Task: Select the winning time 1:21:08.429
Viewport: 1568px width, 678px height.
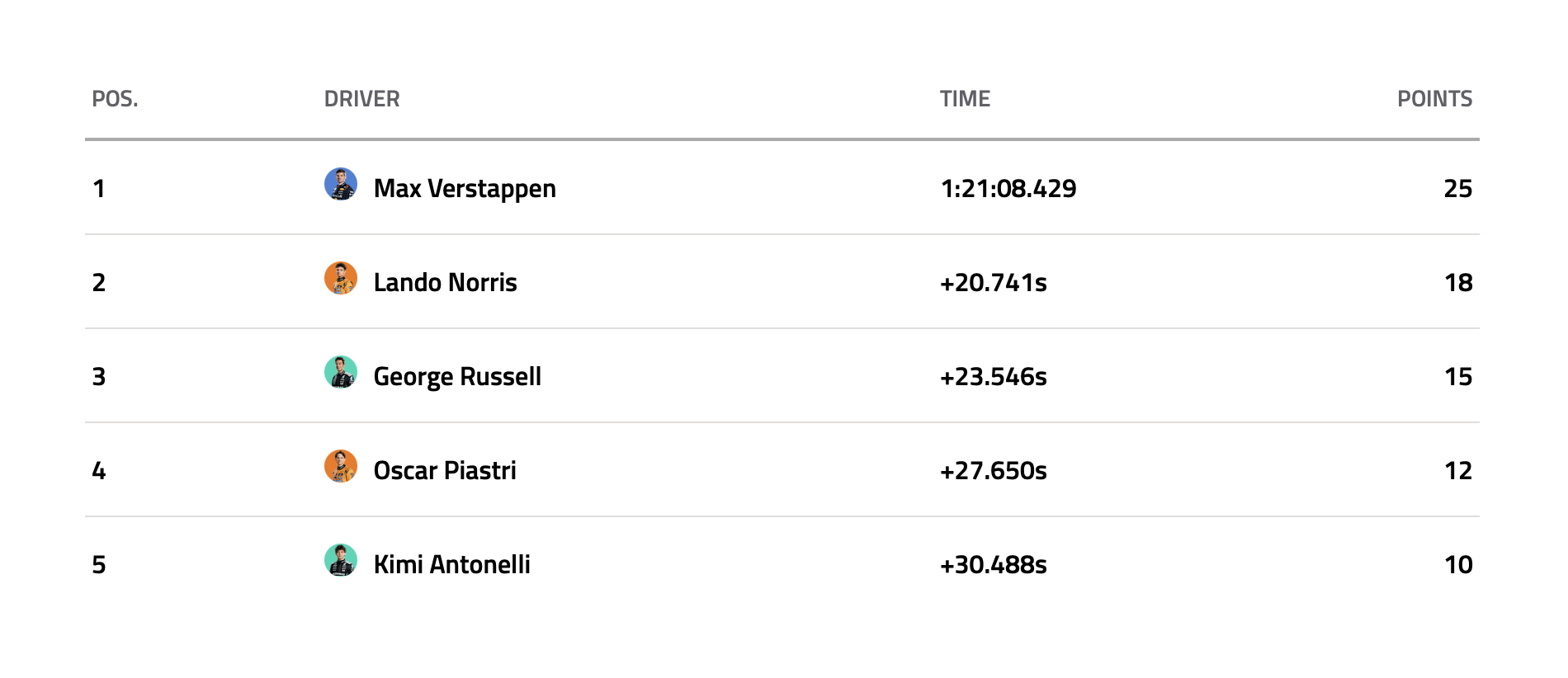Action: click(x=1008, y=189)
